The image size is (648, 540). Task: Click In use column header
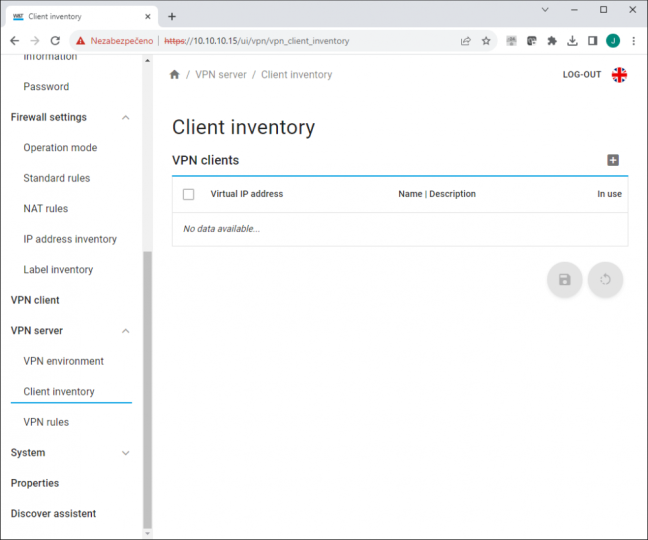(609, 194)
